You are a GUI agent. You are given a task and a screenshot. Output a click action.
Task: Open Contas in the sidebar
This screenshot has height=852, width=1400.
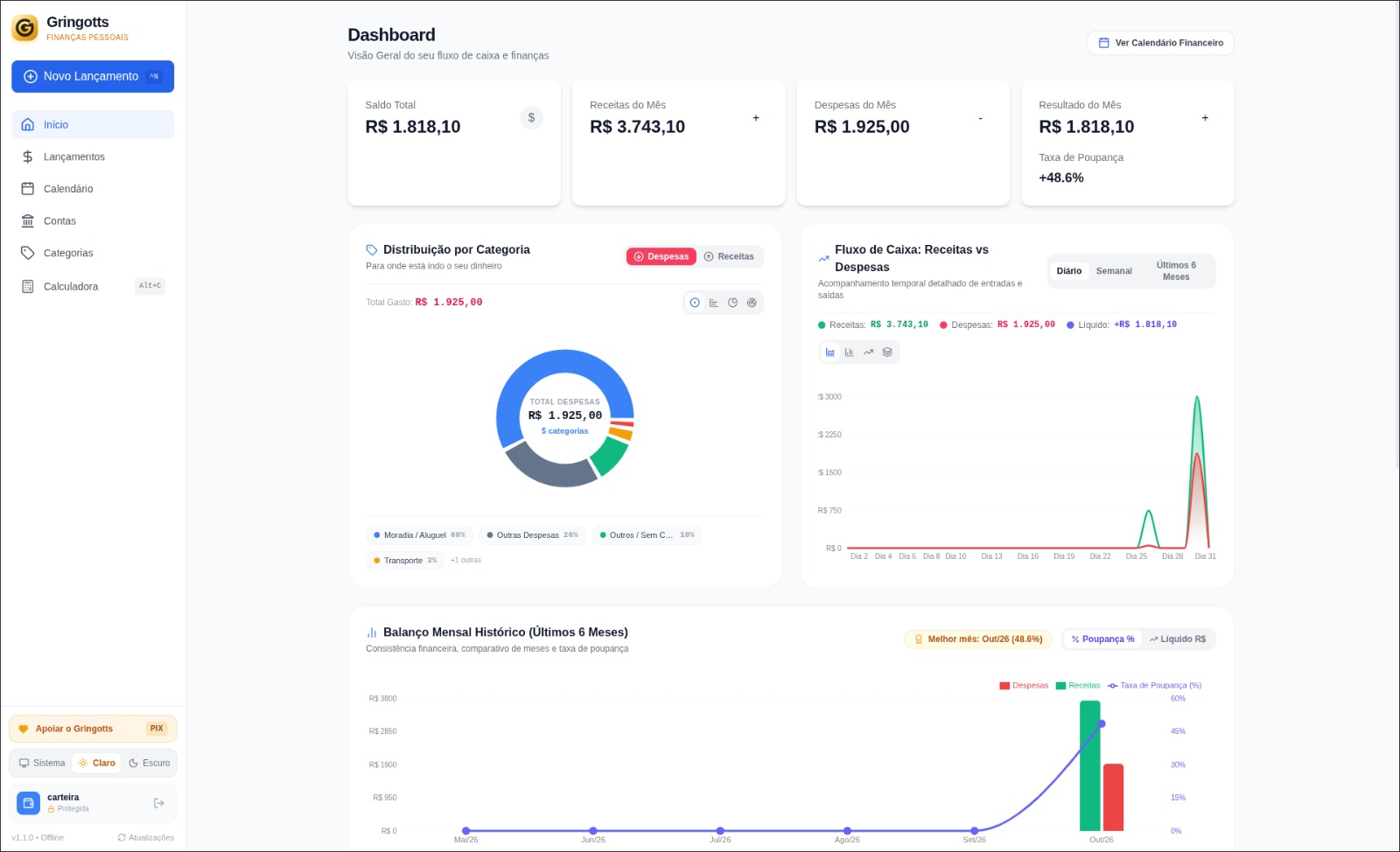click(x=93, y=221)
